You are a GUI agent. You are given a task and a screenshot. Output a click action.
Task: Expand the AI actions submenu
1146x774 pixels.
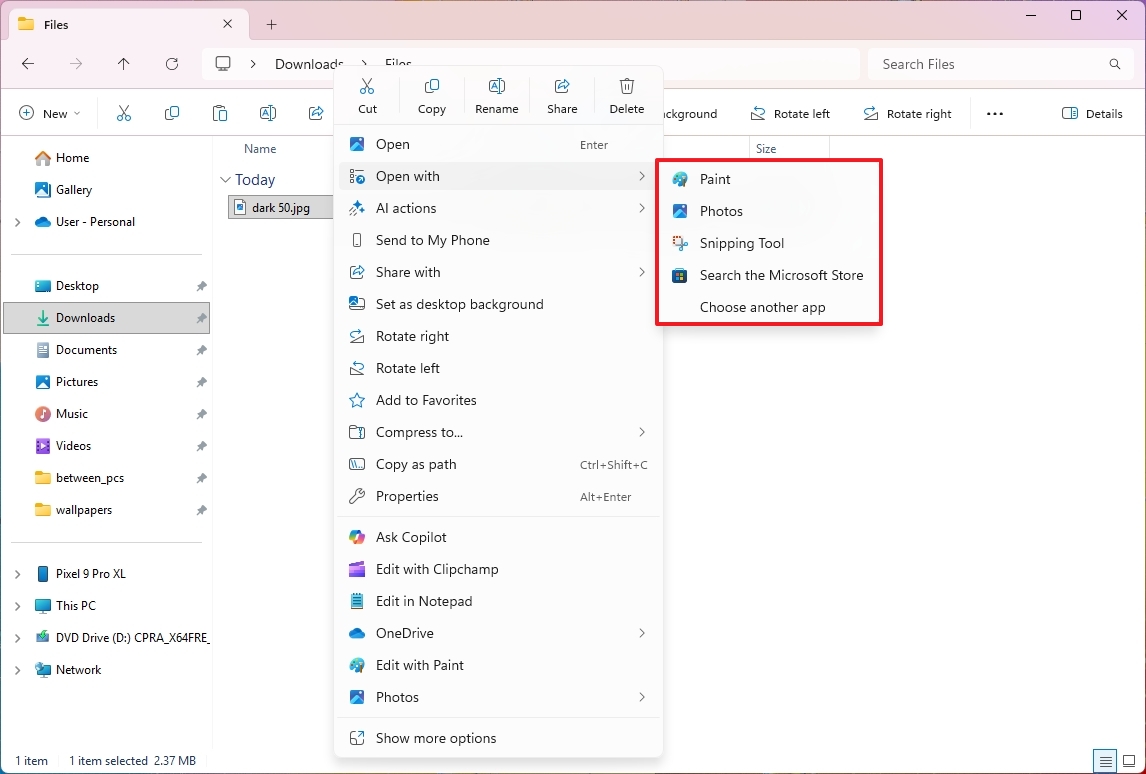tap(641, 208)
